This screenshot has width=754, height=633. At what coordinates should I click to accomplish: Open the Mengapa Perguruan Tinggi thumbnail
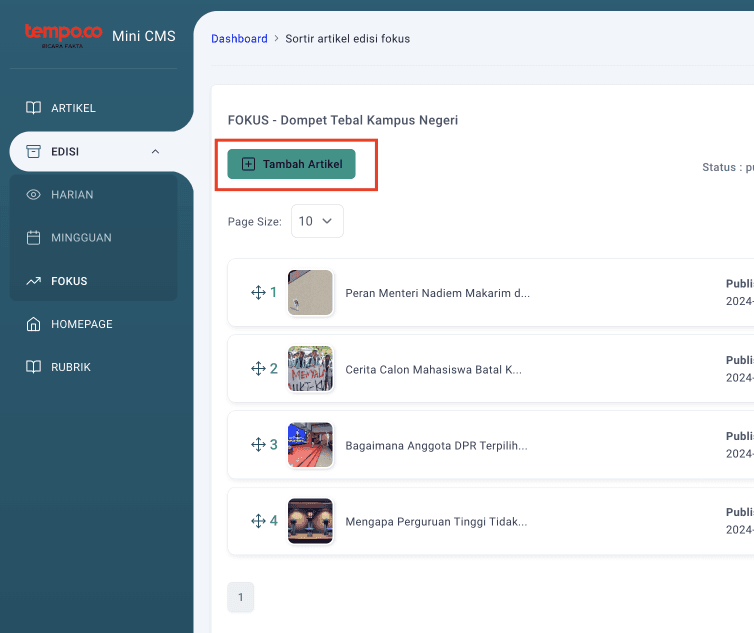(310, 521)
